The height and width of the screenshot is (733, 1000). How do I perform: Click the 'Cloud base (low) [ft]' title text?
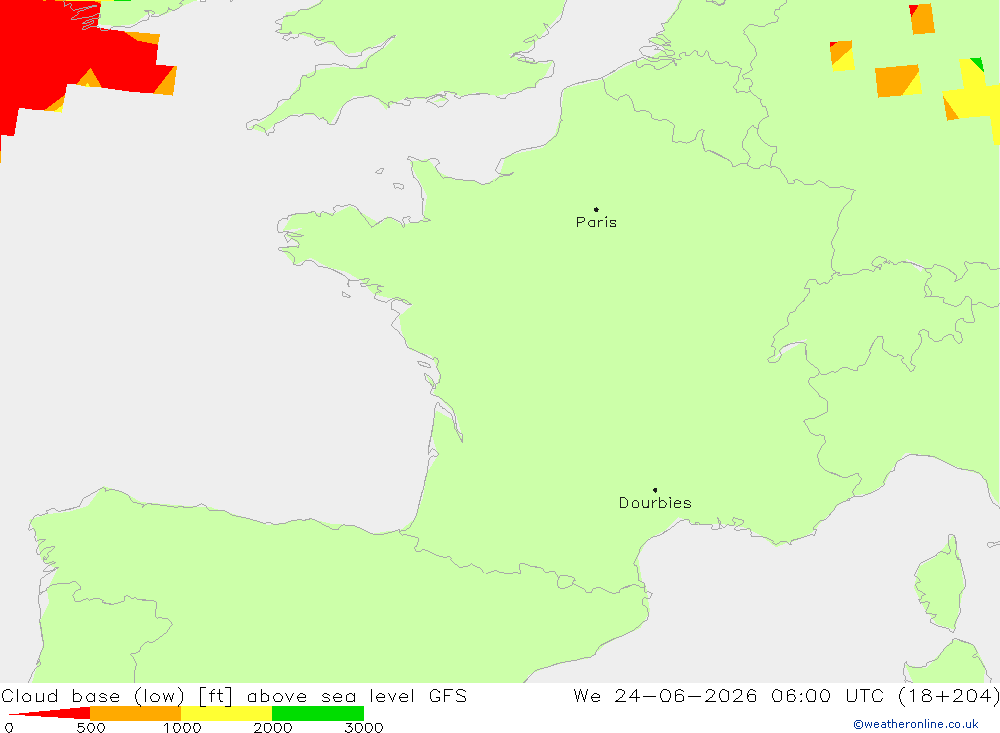(117, 696)
